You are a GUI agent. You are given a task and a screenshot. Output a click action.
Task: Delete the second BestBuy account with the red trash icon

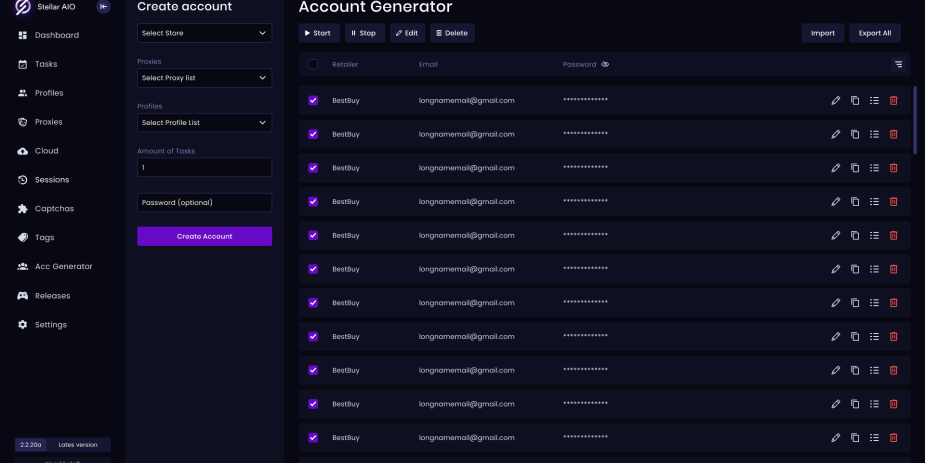click(894, 134)
